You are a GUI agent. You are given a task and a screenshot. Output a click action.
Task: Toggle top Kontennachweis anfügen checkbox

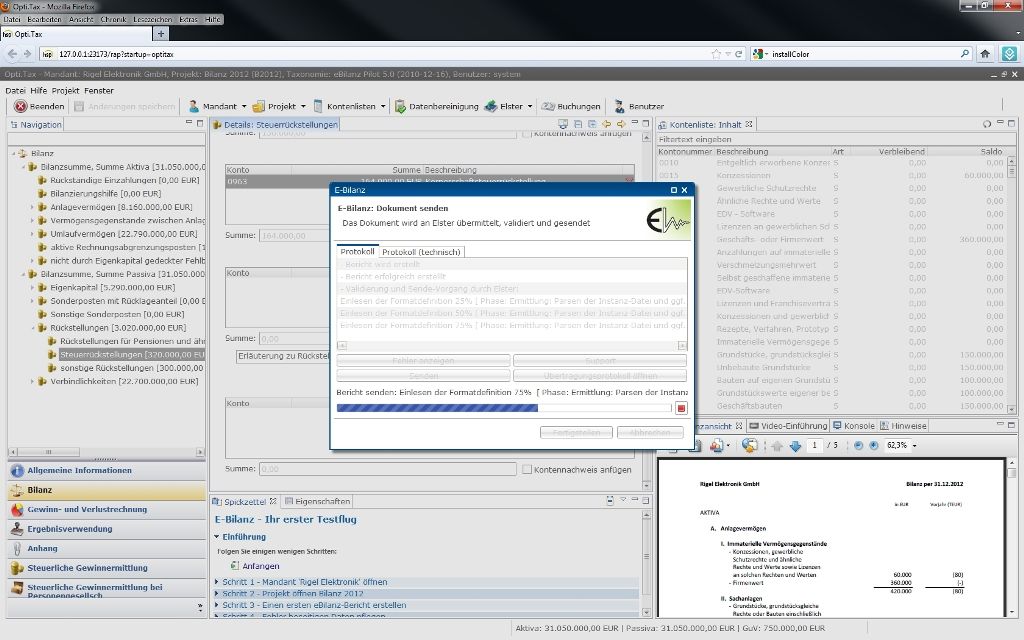(526, 133)
